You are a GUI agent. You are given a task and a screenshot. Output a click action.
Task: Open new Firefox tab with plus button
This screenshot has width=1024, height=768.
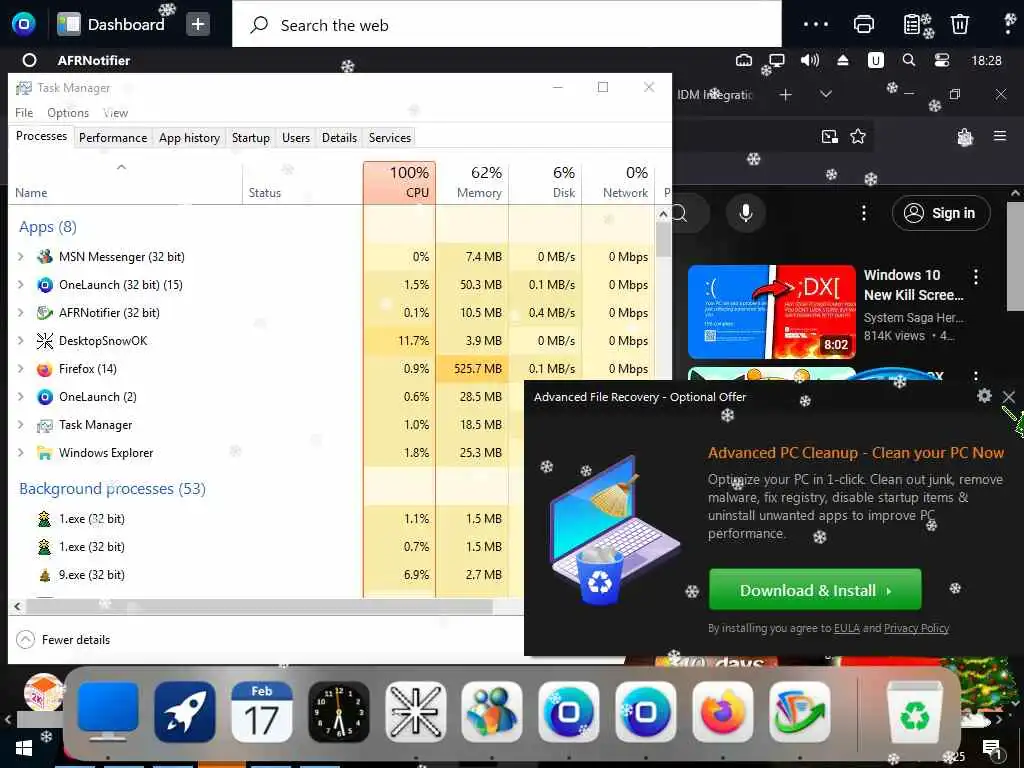(786, 95)
